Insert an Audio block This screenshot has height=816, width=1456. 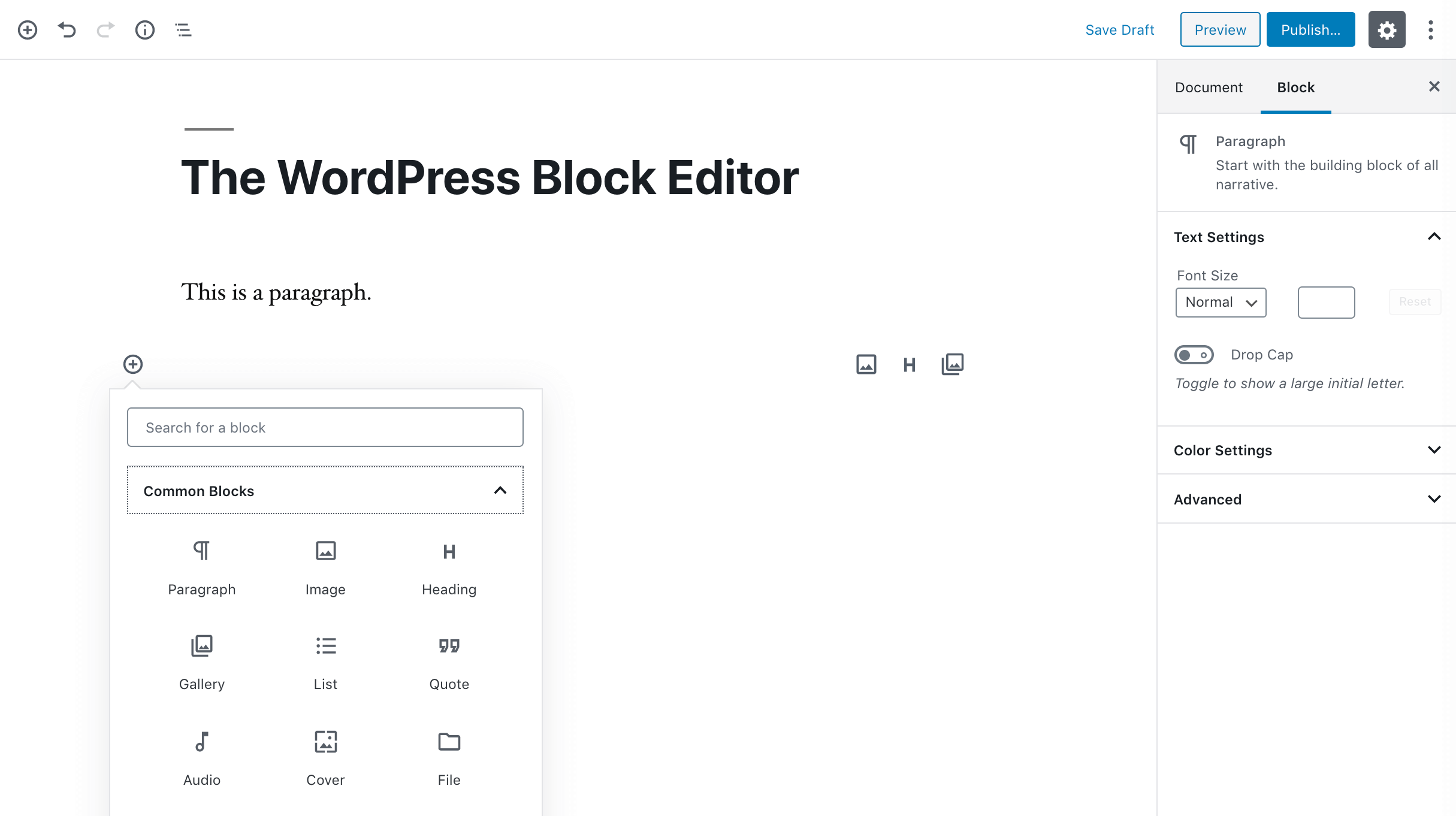[x=201, y=758]
